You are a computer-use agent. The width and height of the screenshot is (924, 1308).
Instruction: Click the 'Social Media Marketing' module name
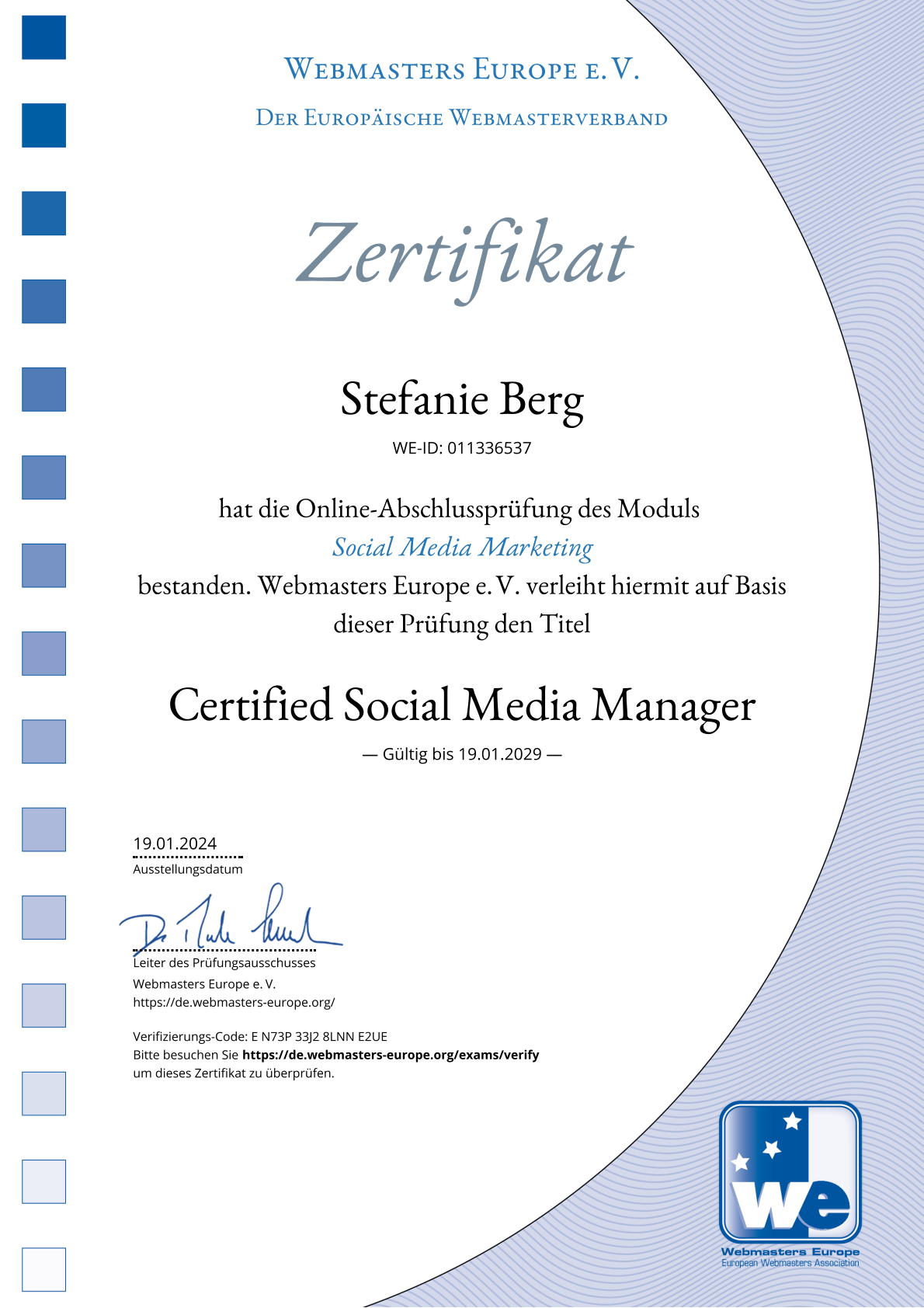coord(462,547)
